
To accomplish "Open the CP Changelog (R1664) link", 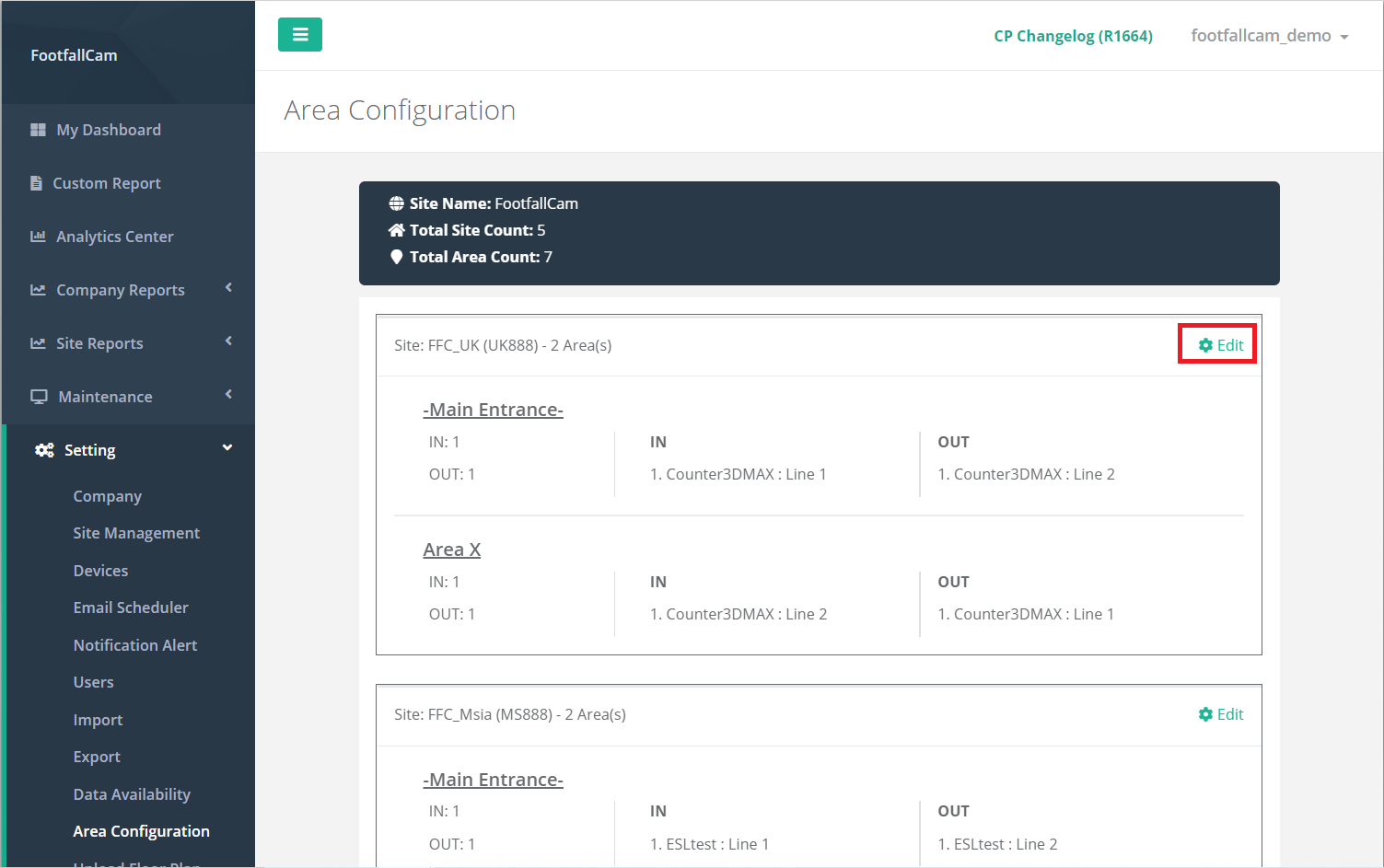I will pos(1073,36).
